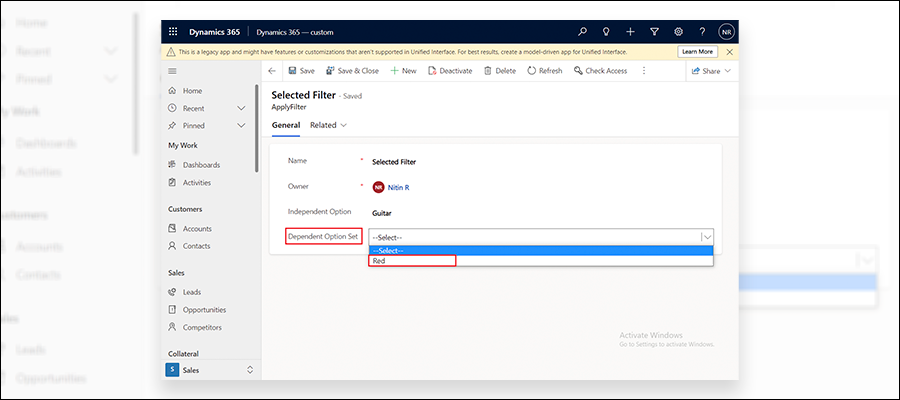Click the Independent Option value Guitar

(382, 213)
